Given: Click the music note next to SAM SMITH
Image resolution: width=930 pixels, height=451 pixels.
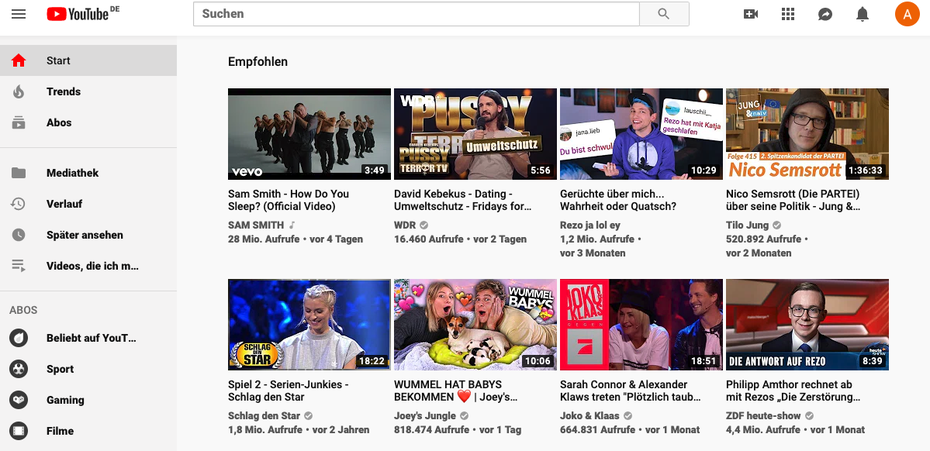Looking at the screenshot, I should click(x=292, y=226).
